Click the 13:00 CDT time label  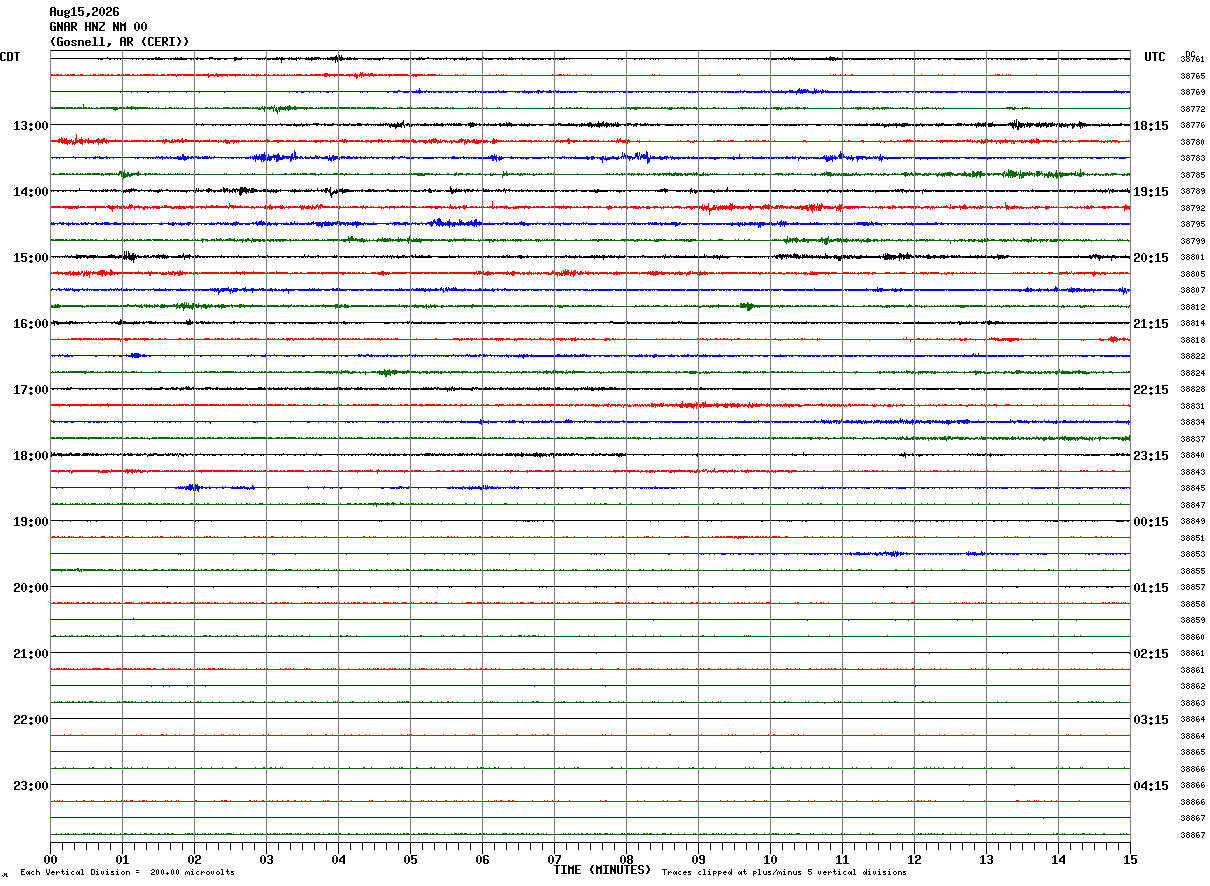(30, 126)
